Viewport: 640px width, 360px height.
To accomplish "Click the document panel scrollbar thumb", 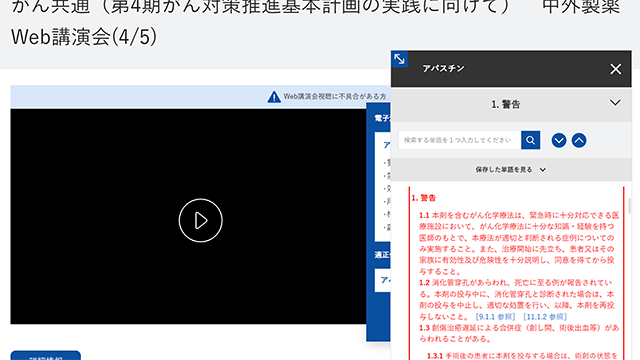I will [x=630, y=206].
